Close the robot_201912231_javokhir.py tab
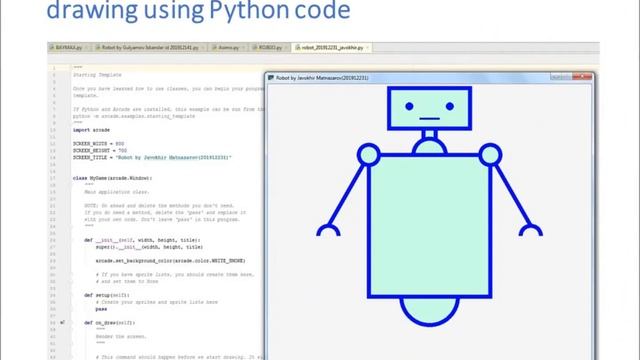The image size is (640, 360). 367,48
